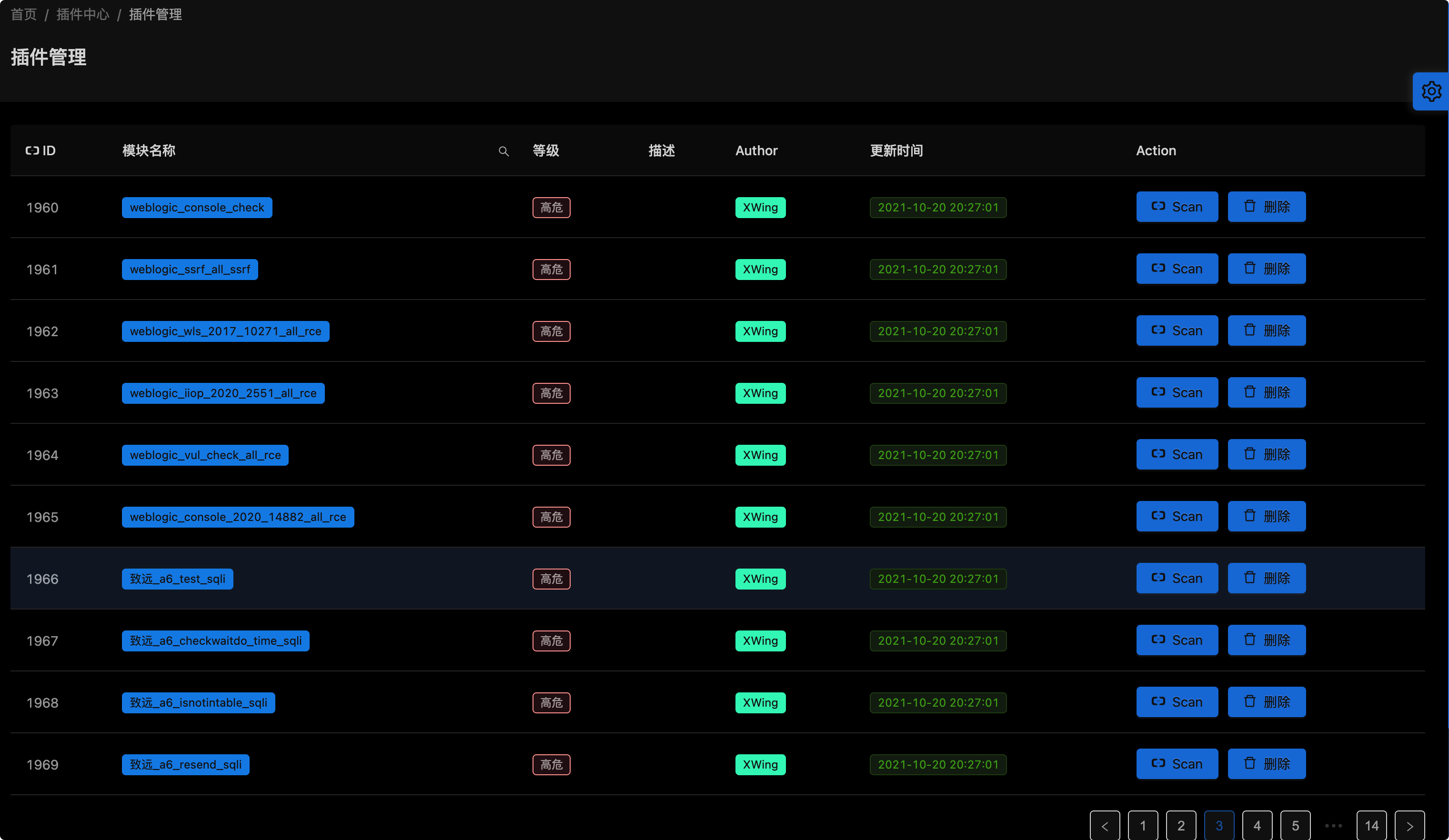
Task: Go to the next page arrow
Action: tap(1409, 826)
